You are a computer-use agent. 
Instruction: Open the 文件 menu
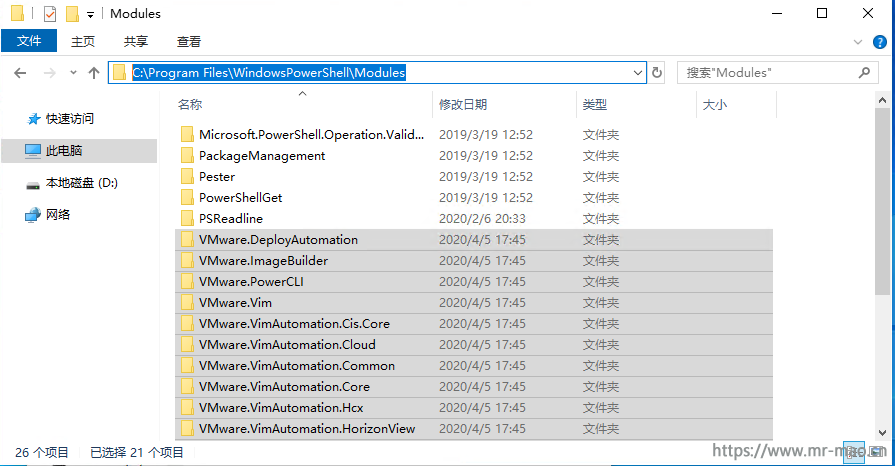29,41
